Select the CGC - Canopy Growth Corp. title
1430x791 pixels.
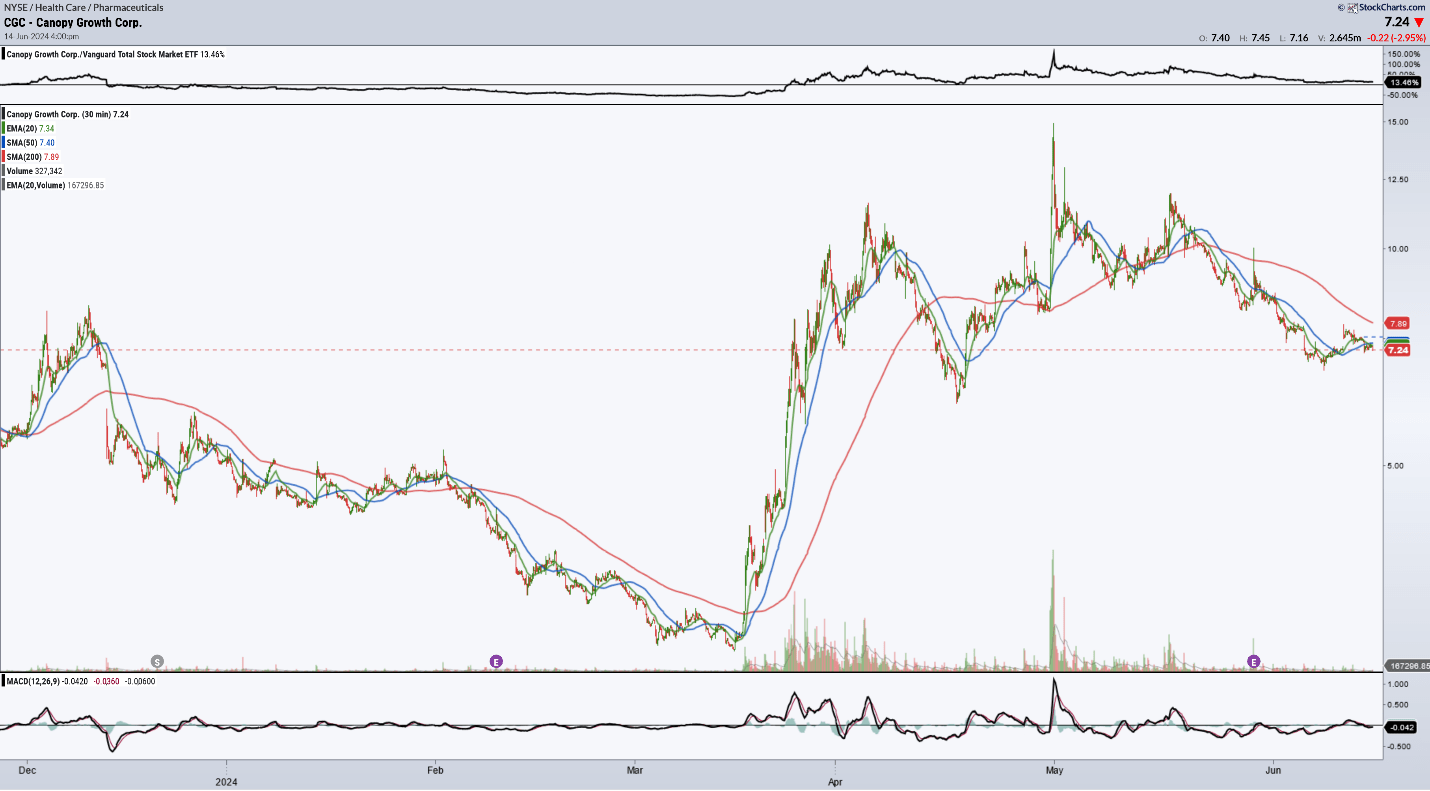tap(73, 22)
